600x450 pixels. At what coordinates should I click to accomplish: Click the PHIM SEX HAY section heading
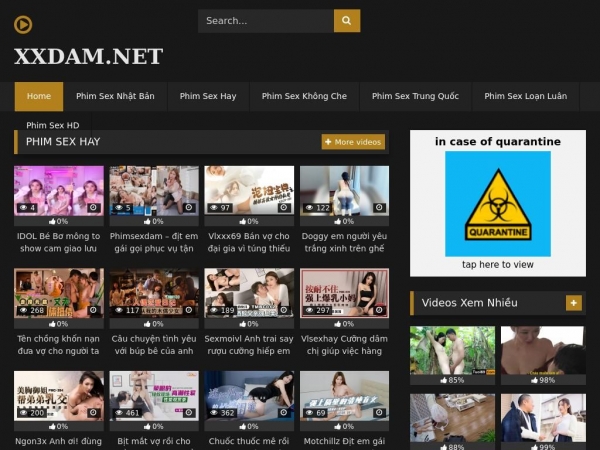[63, 142]
